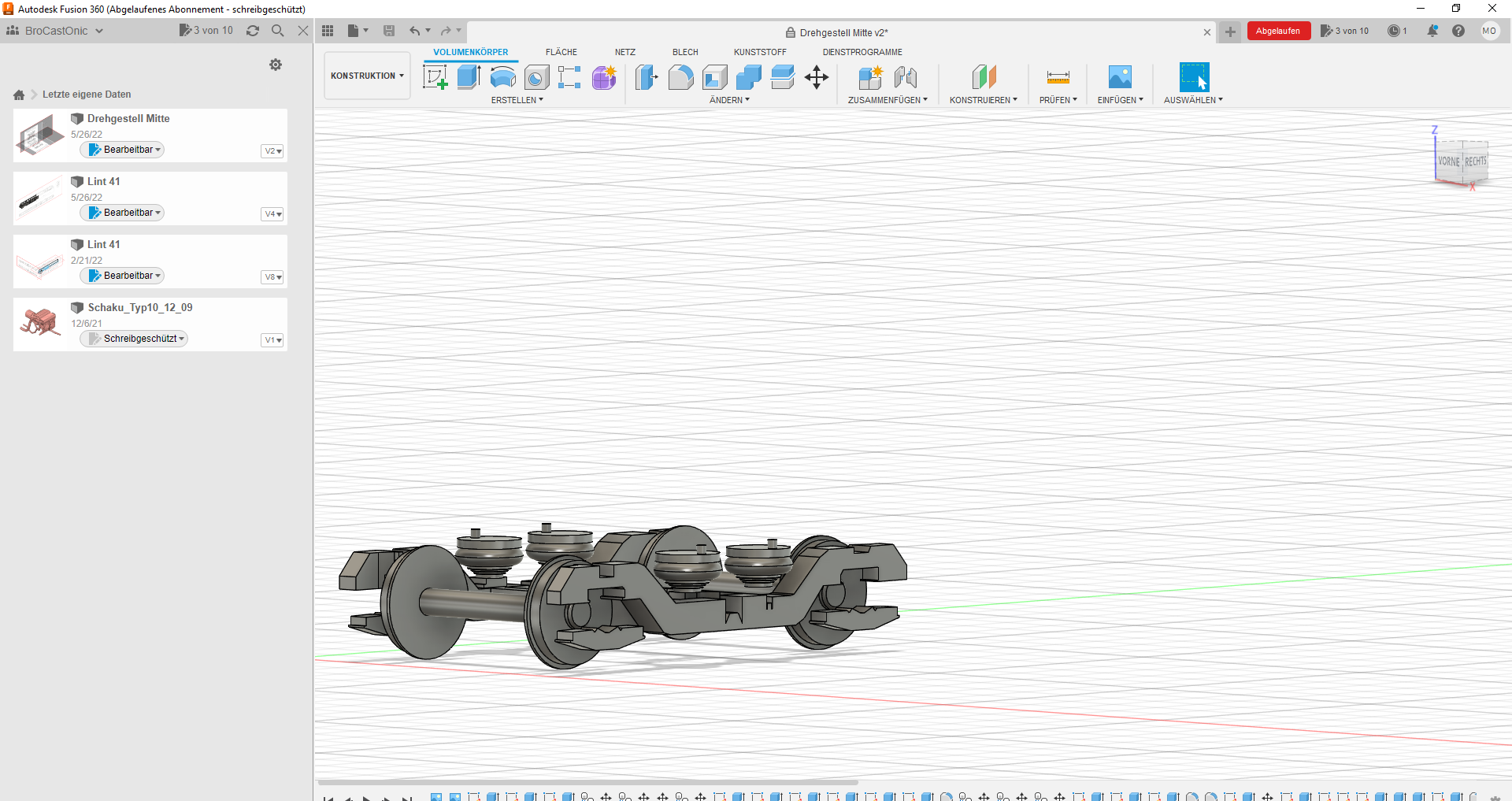Select the Shell tool
The image size is (1512, 801).
point(715,77)
